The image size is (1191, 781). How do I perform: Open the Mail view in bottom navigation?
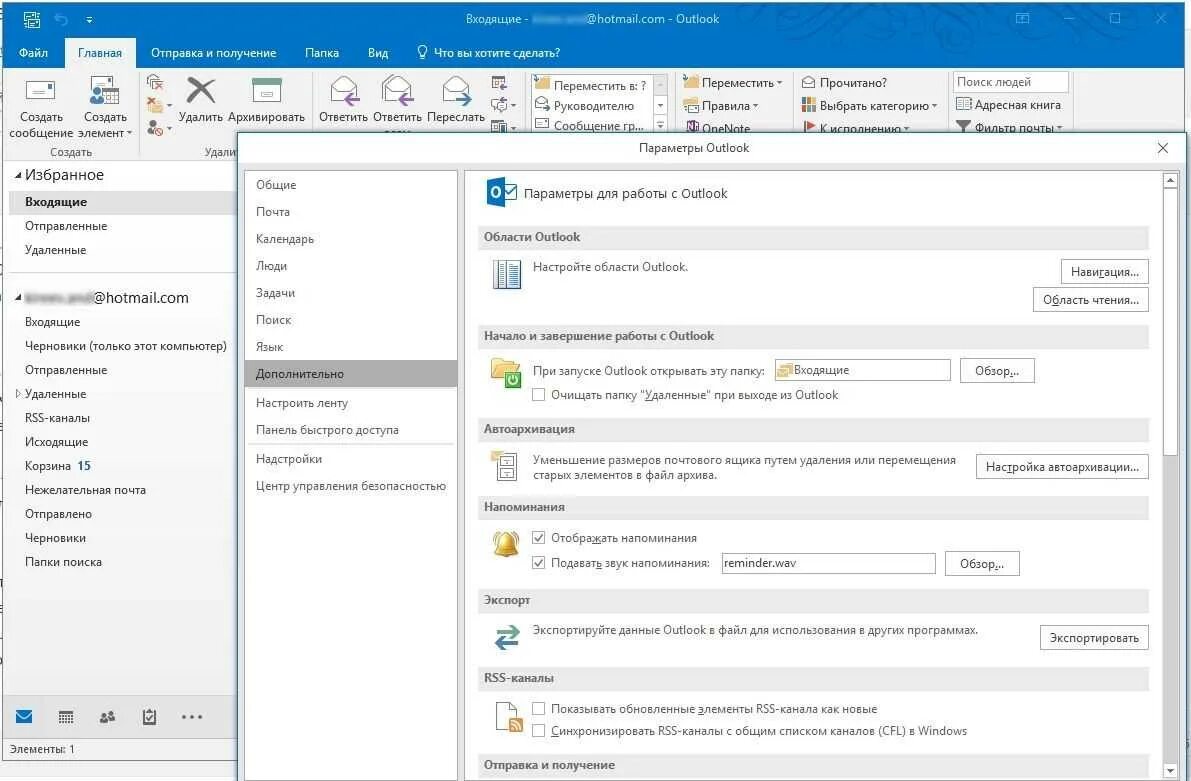coord(24,716)
